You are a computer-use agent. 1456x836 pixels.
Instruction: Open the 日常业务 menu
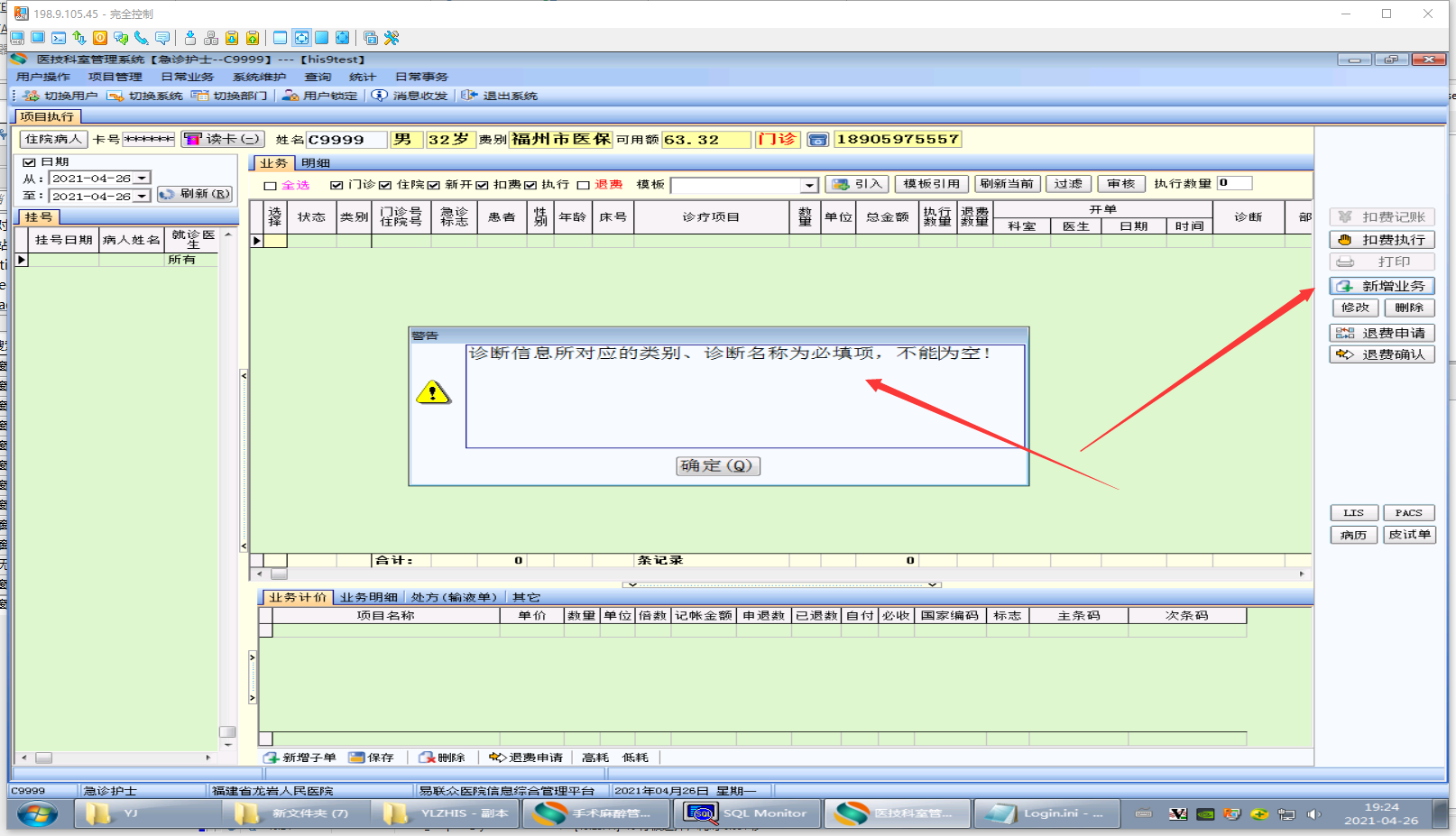pos(187,78)
